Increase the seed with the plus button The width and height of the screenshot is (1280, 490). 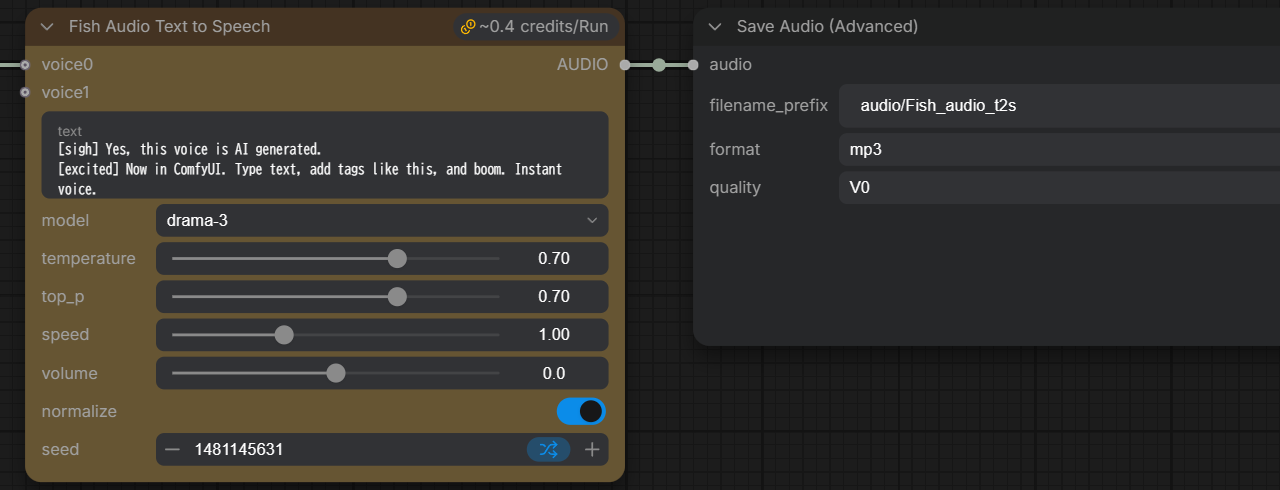point(592,450)
